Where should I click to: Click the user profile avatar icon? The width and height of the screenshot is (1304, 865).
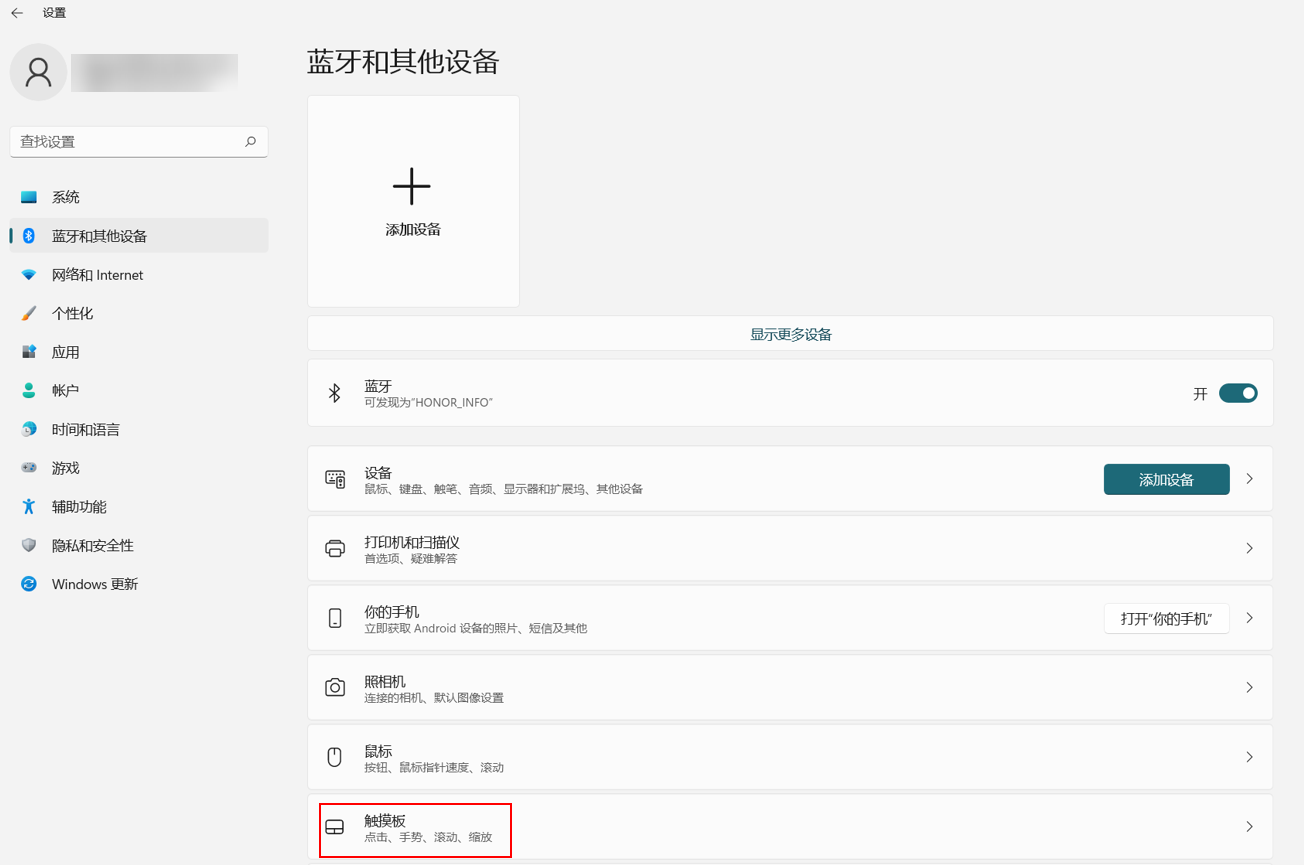(38, 72)
